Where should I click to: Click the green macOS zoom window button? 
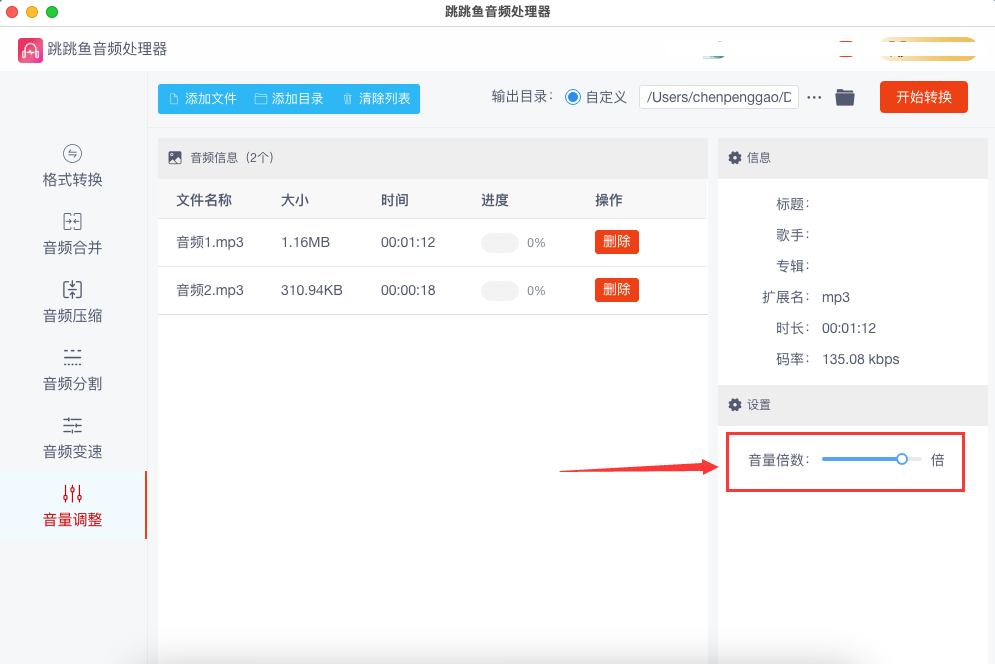click(x=52, y=11)
